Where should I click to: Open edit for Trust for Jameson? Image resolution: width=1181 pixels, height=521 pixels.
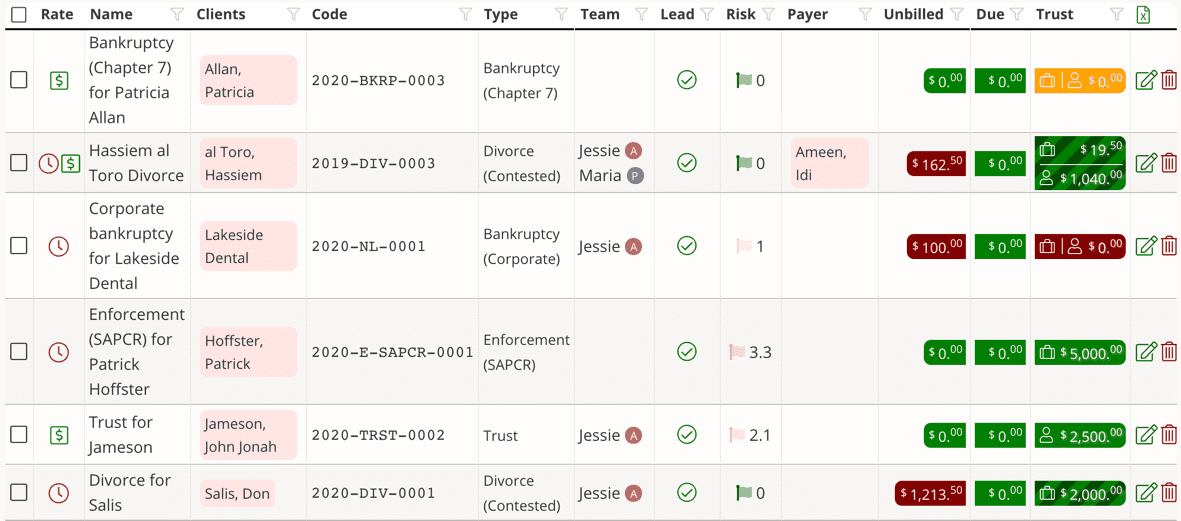click(1146, 435)
